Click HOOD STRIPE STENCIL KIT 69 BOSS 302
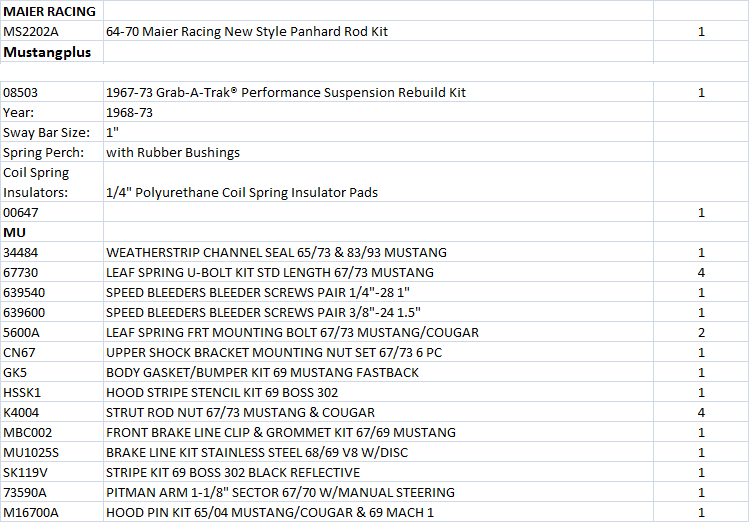 pyautogui.click(x=378, y=393)
